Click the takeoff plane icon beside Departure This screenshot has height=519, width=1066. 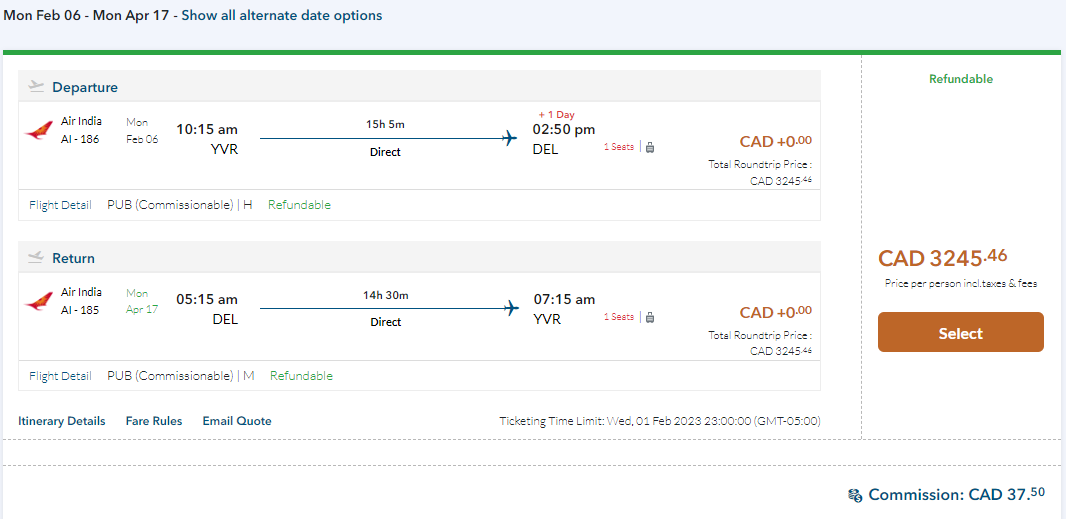coord(37,87)
